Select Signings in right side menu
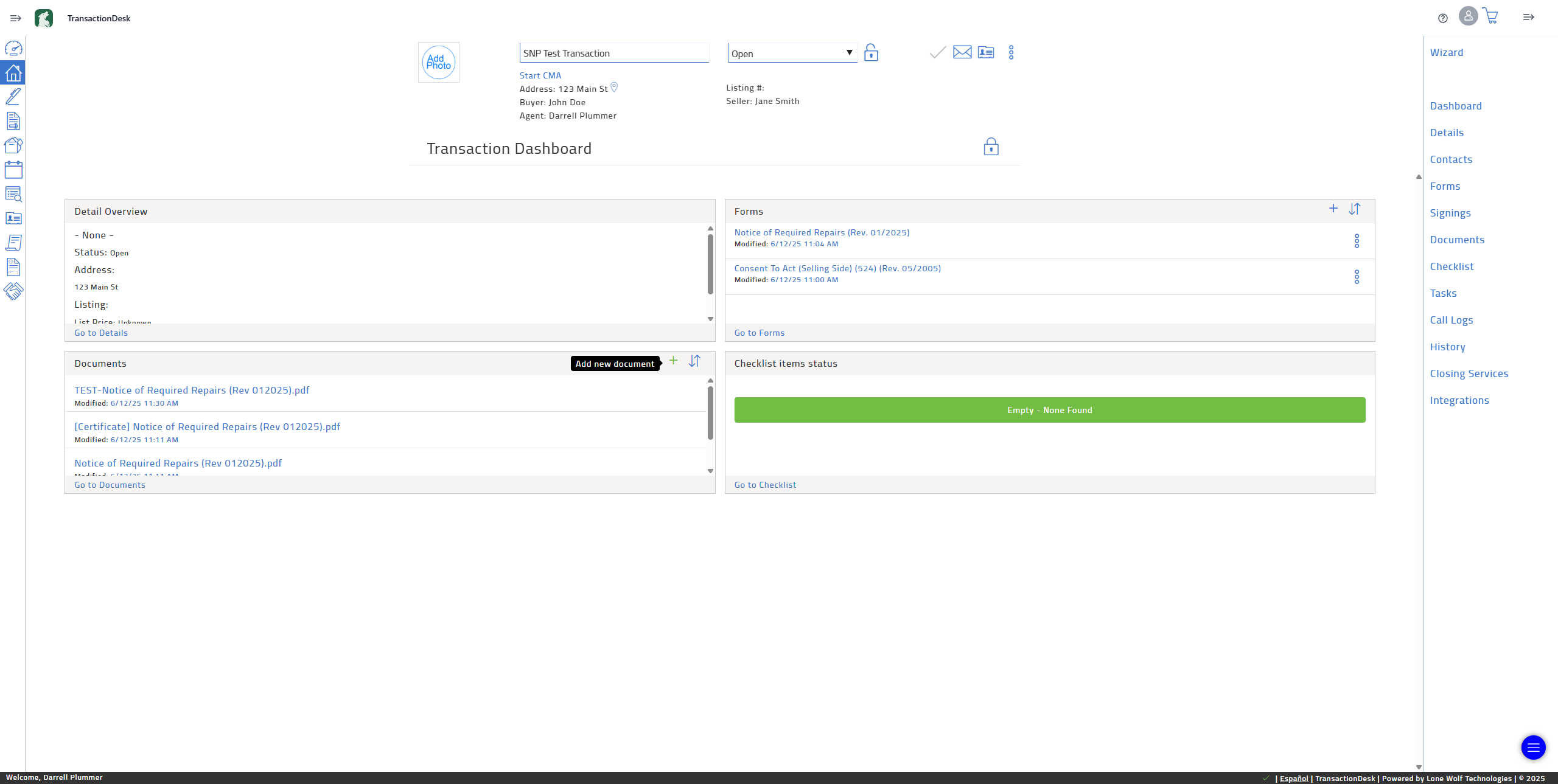The width and height of the screenshot is (1558, 784). [x=1450, y=213]
